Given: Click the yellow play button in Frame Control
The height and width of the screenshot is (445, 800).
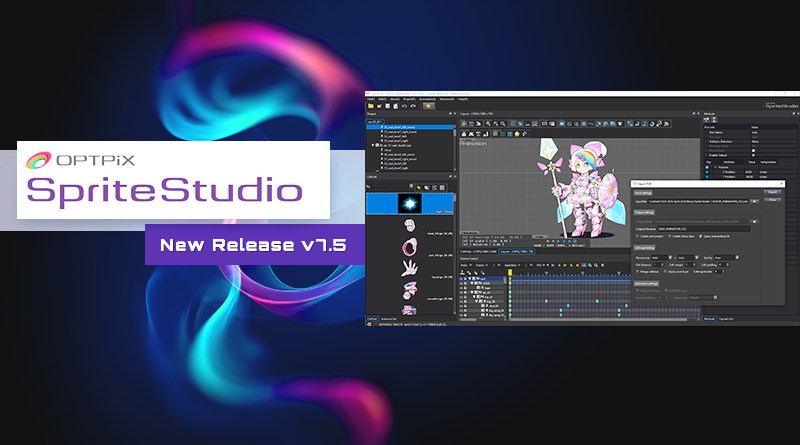Looking at the screenshot, I should [x=565, y=265].
